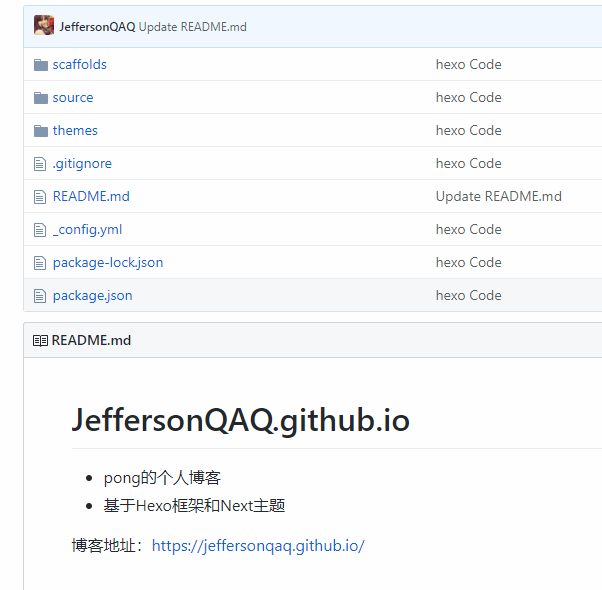The width and height of the screenshot is (602, 590).
Task: View hexo Code commit for .gitignore
Action: coord(468,164)
